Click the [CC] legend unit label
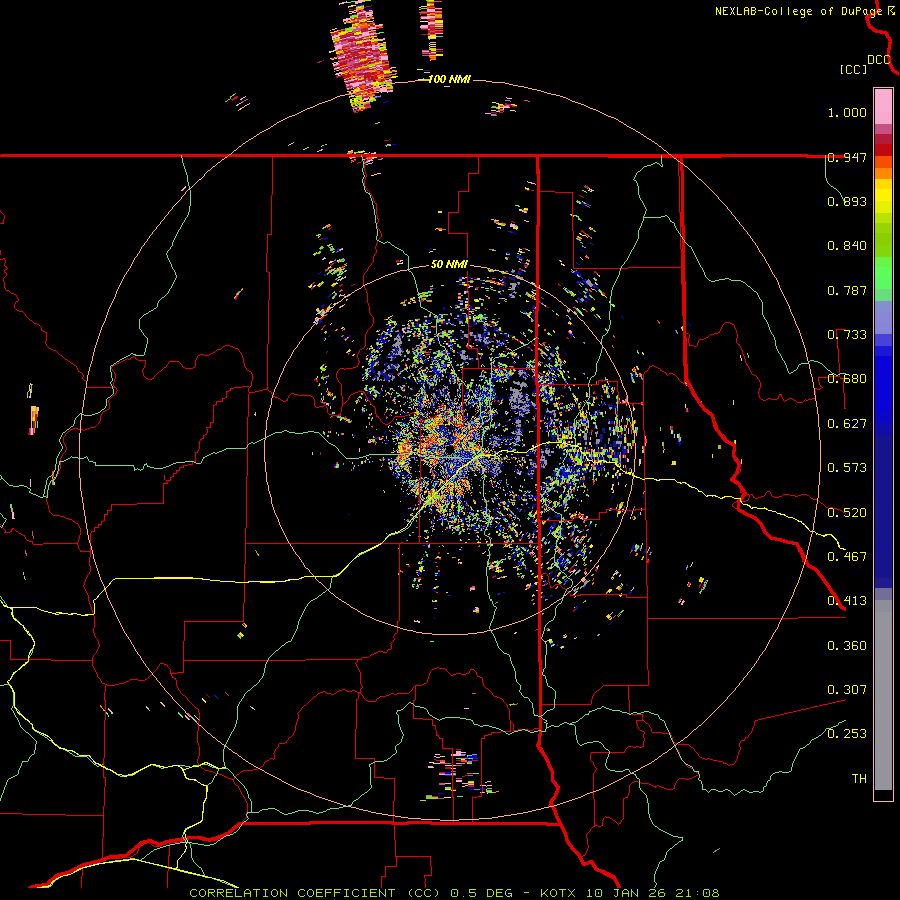The image size is (900, 900). pyautogui.click(x=853, y=69)
